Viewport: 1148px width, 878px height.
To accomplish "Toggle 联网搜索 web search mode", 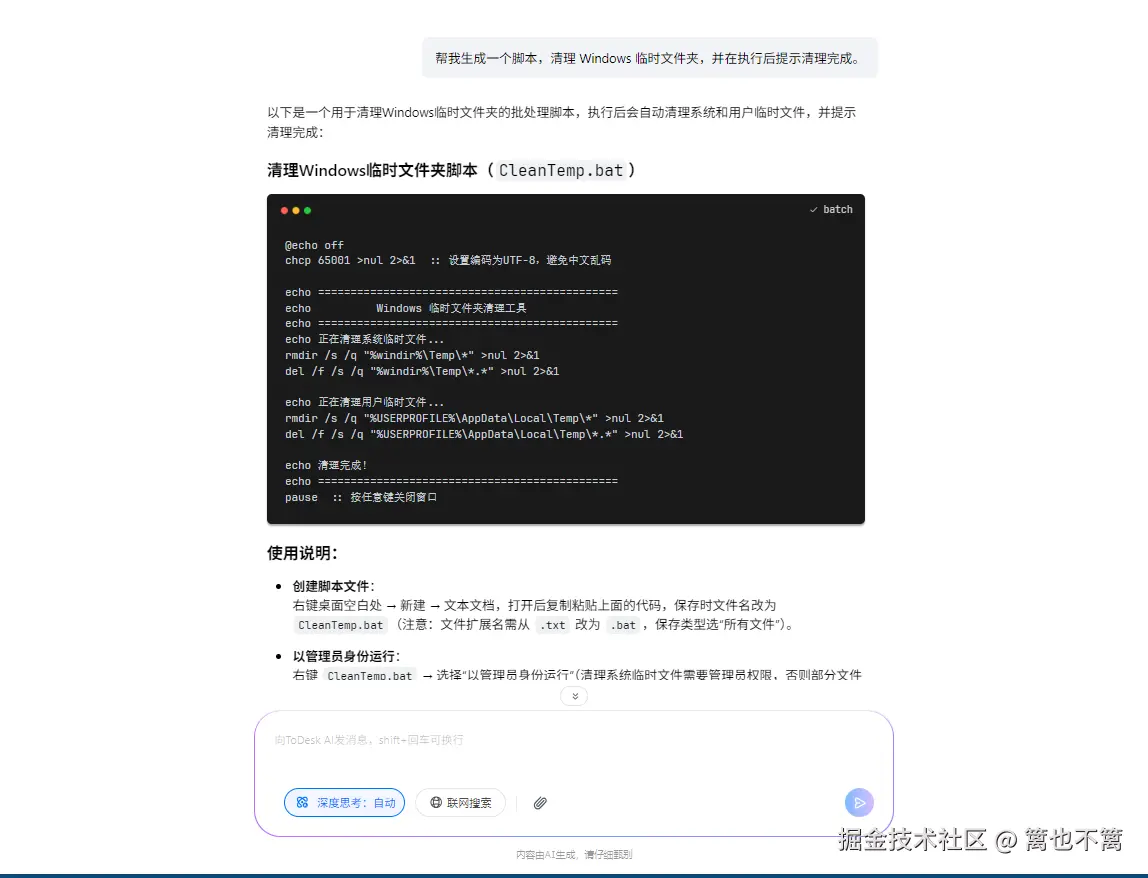I will pos(460,803).
